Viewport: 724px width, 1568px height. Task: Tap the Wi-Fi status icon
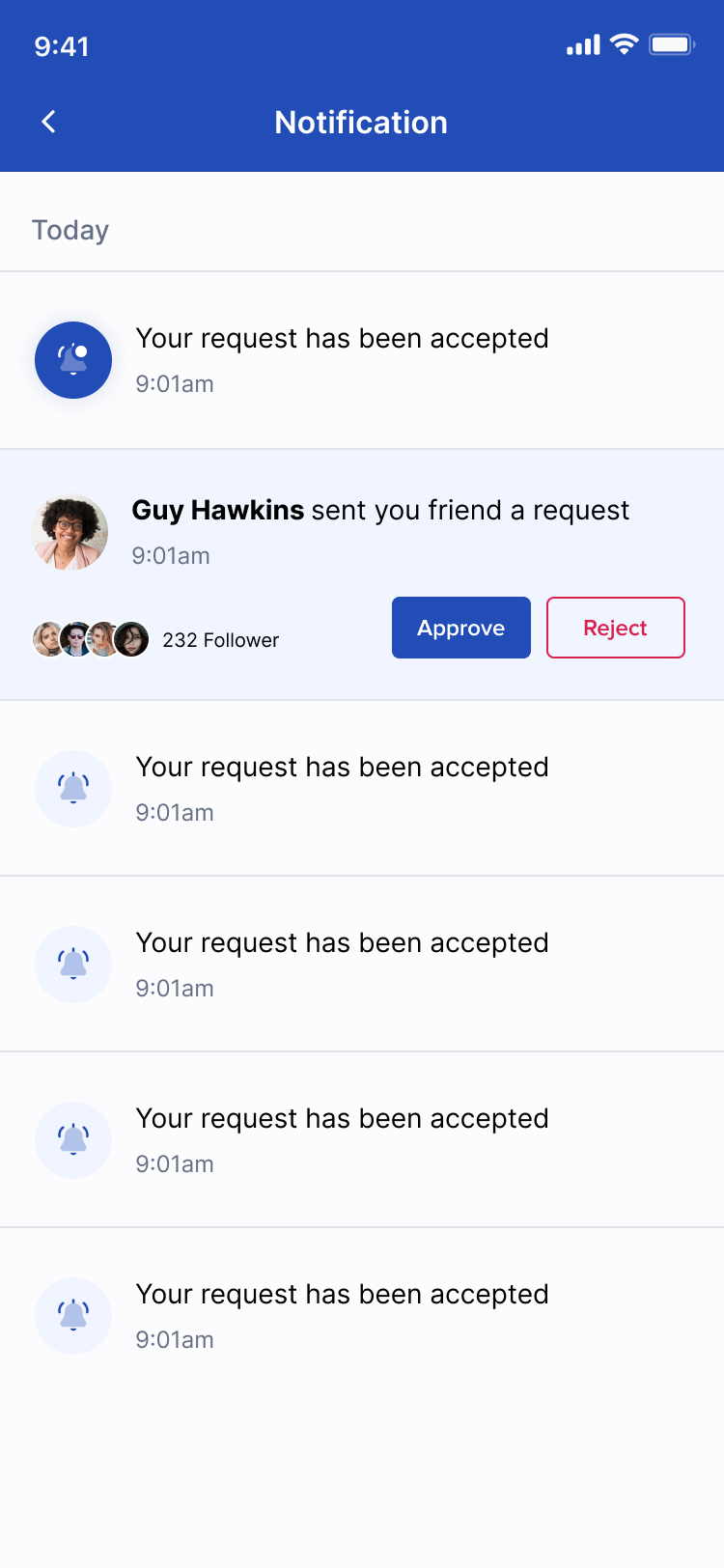[625, 44]
